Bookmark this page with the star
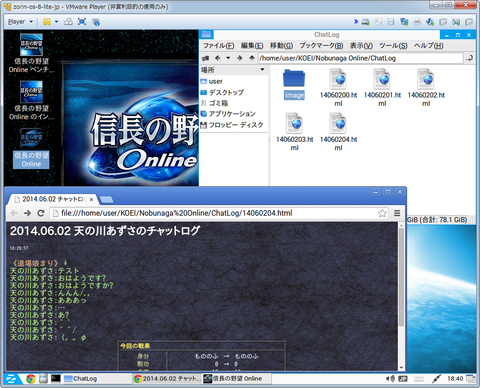480x388 pixels. 382,213
